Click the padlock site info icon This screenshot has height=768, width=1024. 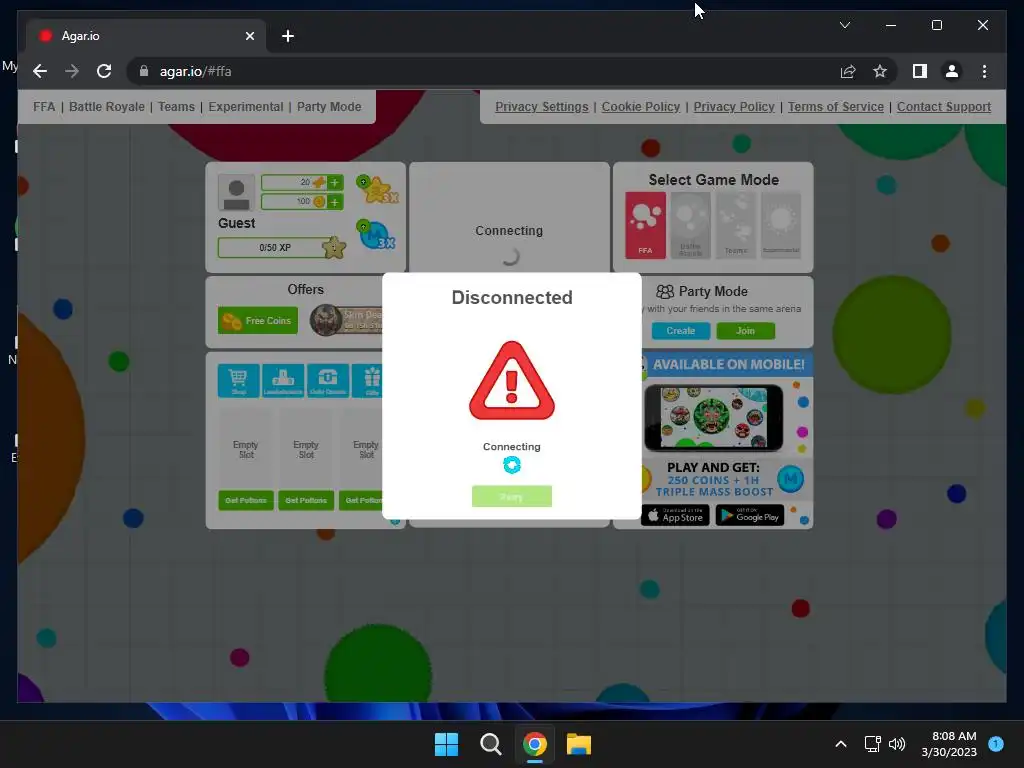(144, 71)
